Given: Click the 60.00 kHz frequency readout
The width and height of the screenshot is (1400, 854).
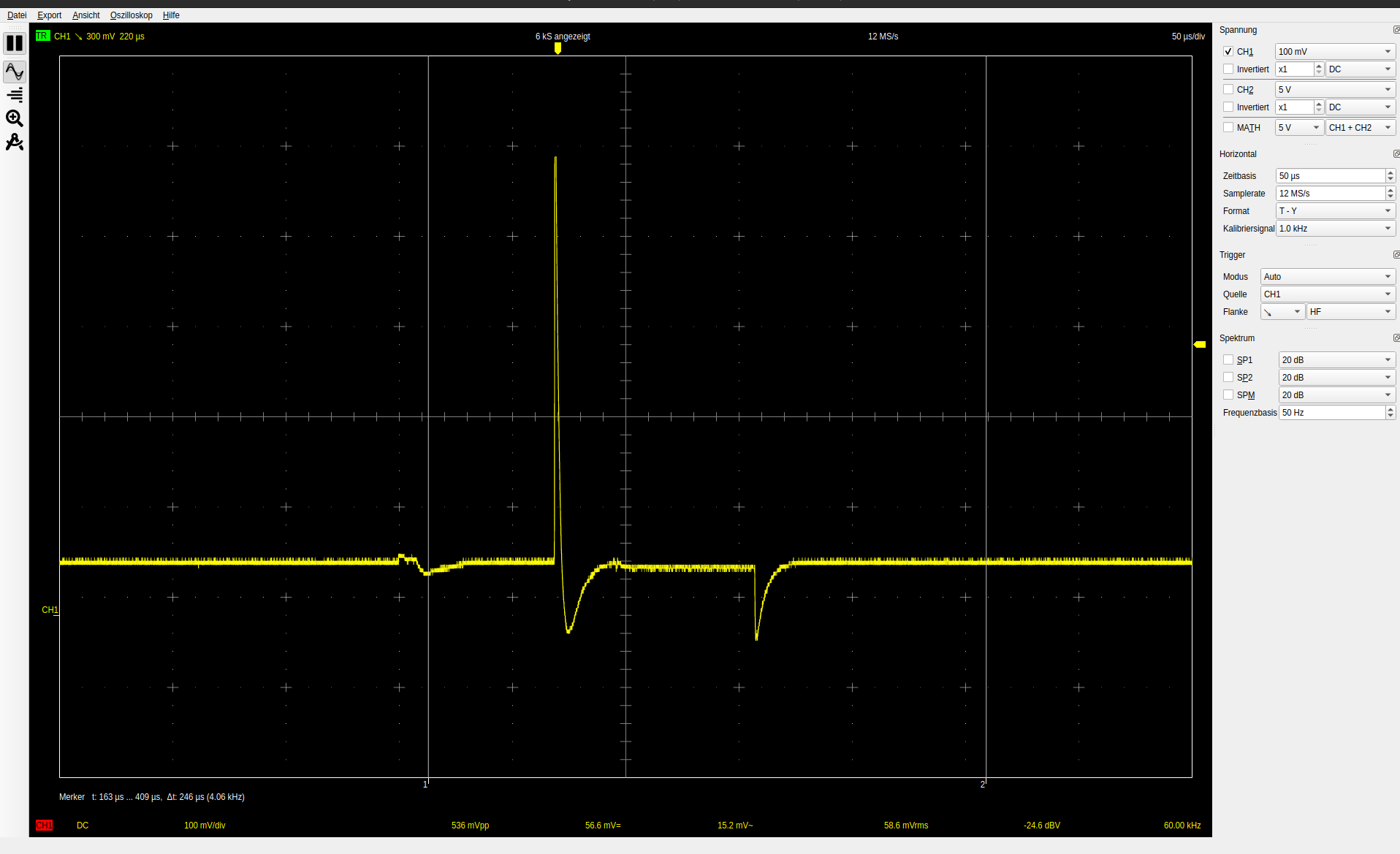Looking at the screenshot, I should pos(1182,826).
